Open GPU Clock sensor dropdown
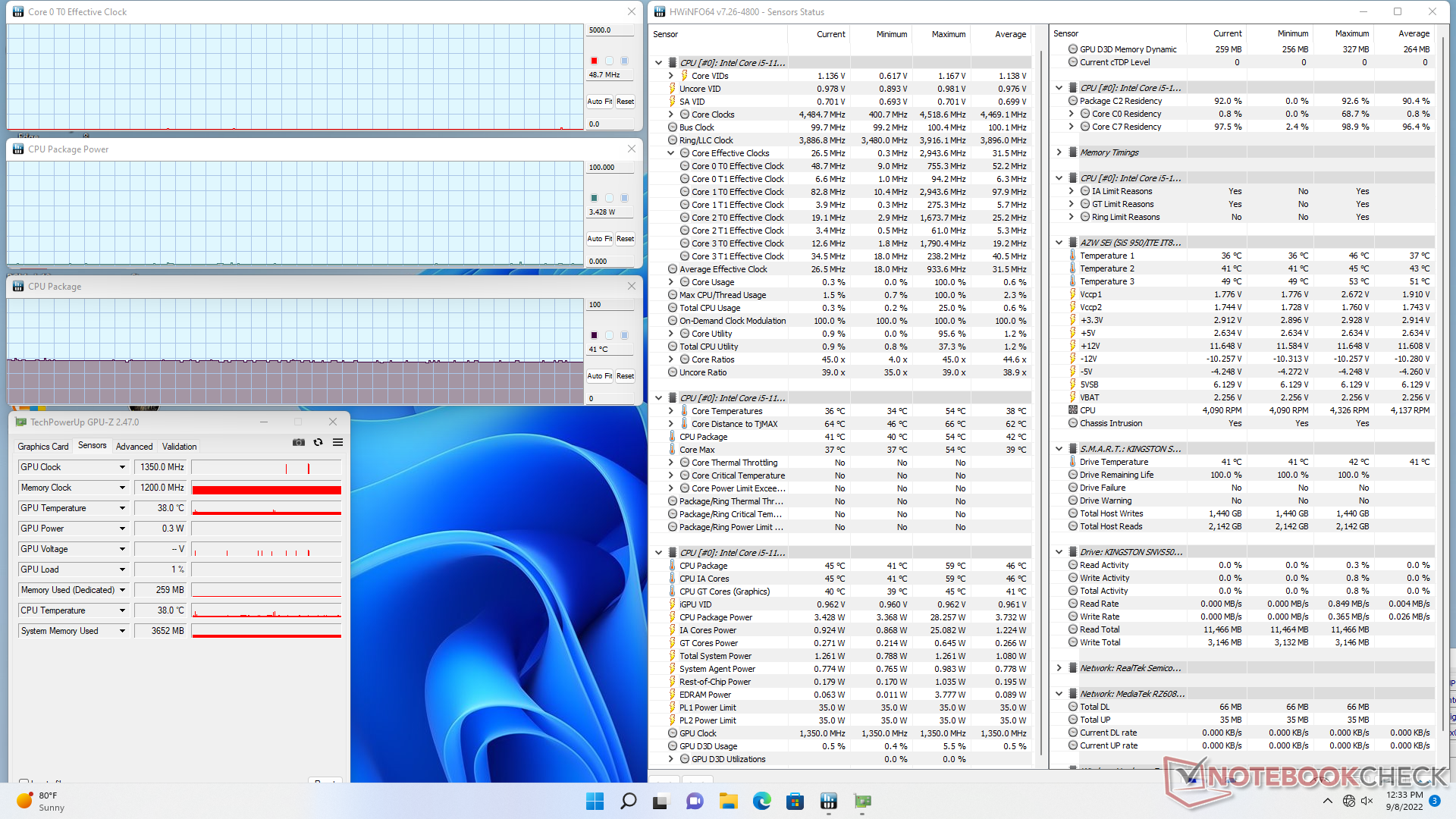This screenshot has width=1456, height=819. (x=122, y=467)
